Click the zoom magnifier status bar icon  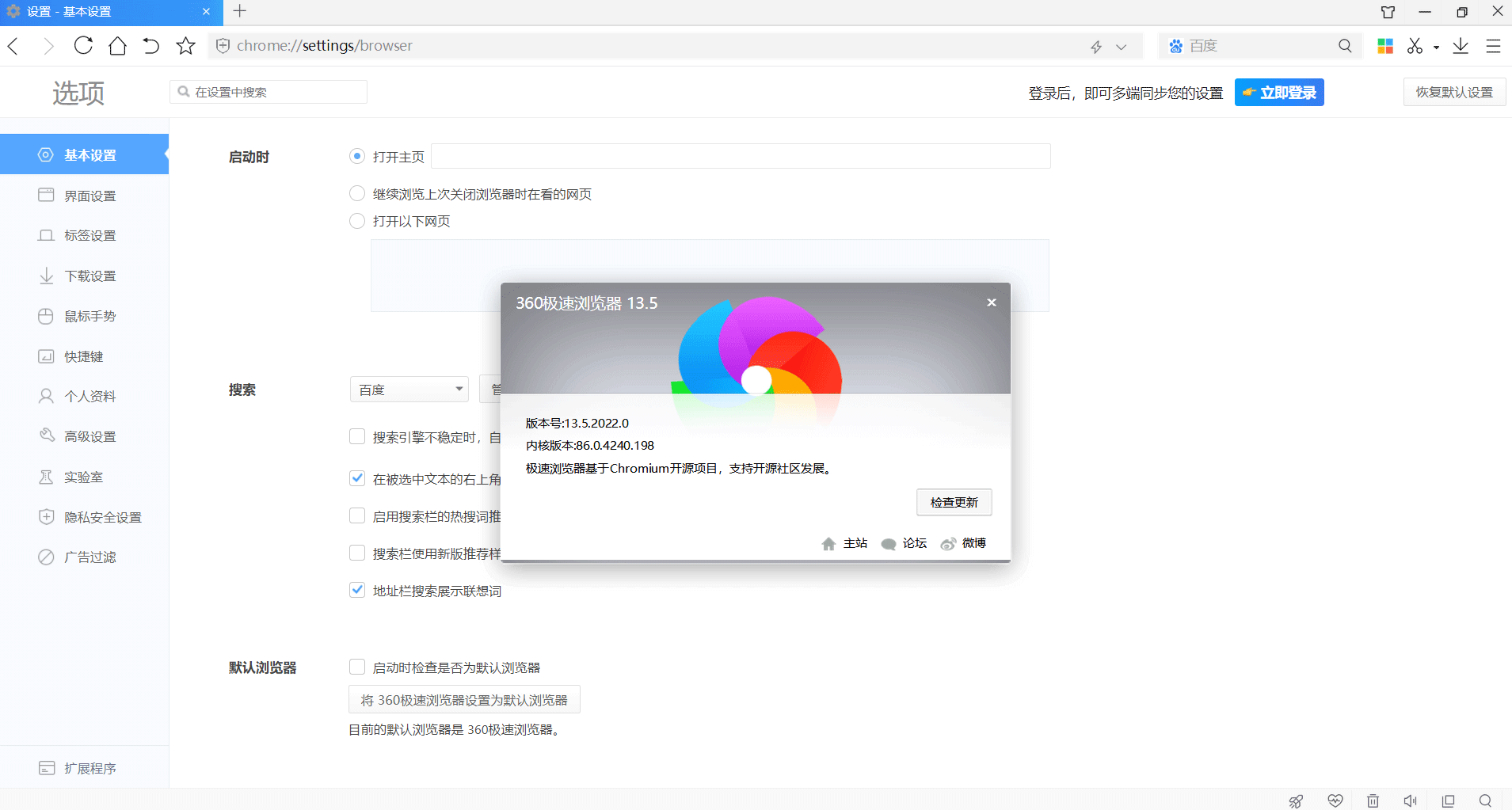(1485, 800)
